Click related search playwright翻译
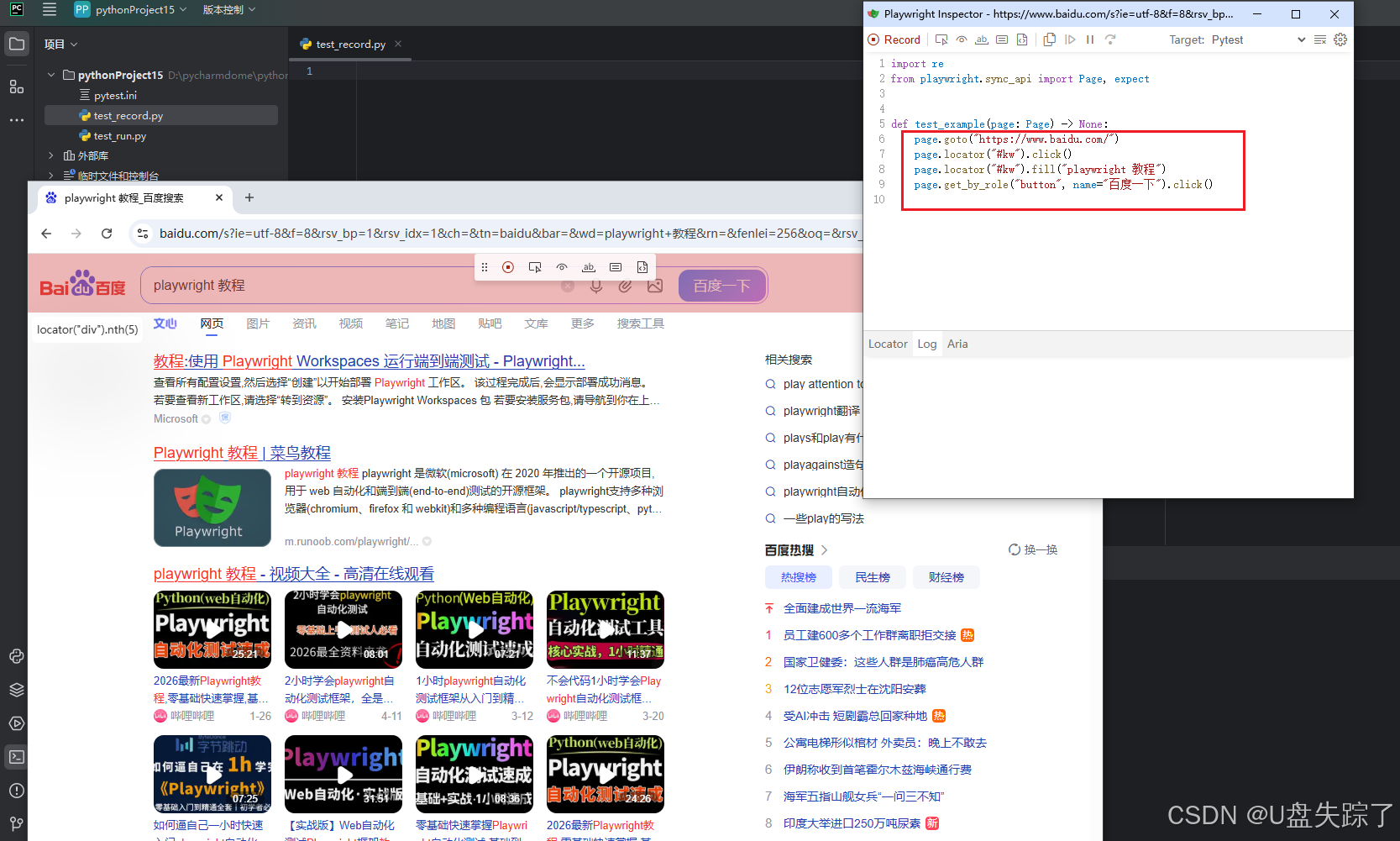1400x841 pixels. (x=821, y=411)
